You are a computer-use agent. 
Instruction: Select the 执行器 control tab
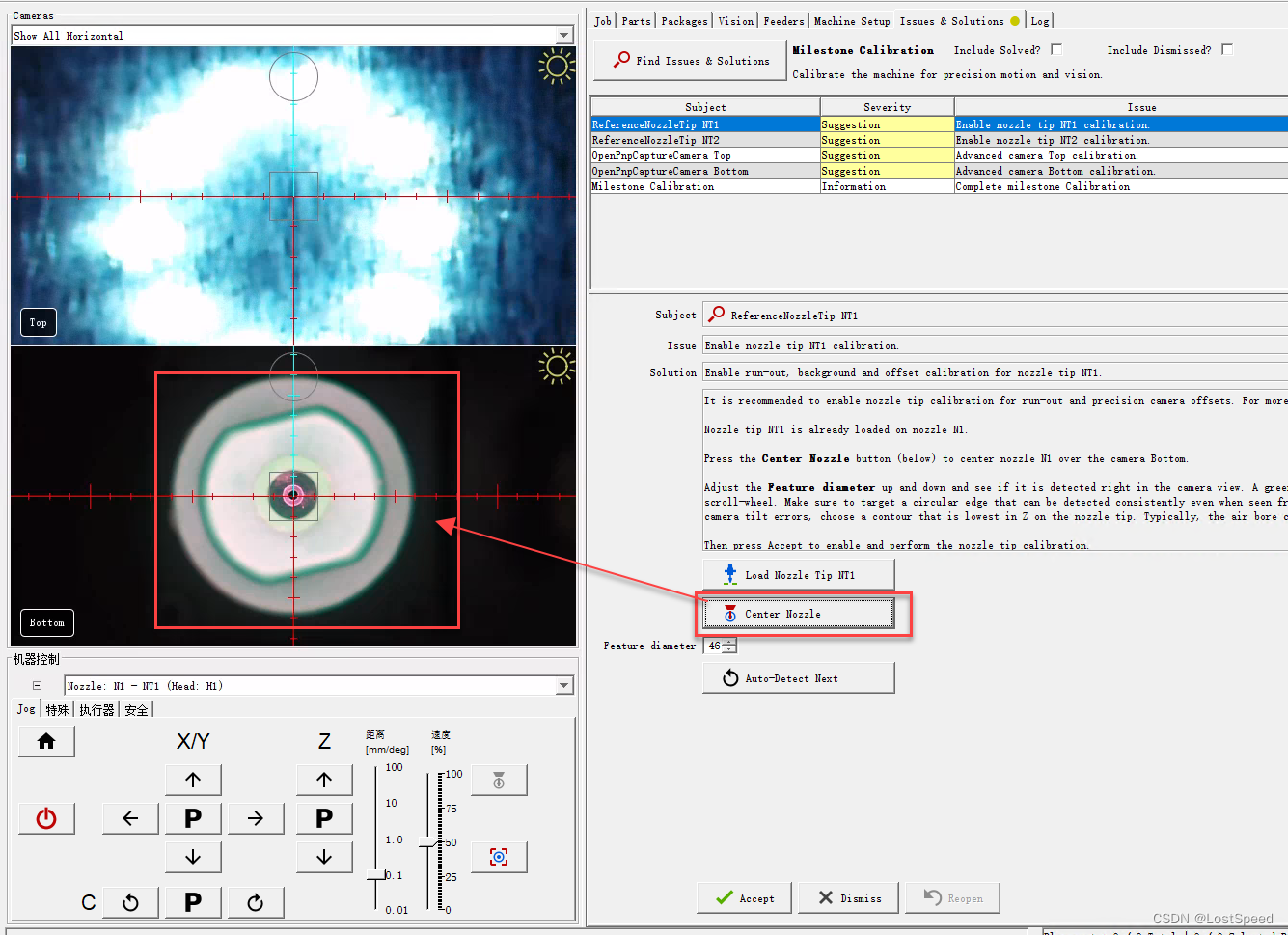pyautogui.click(x=96, y=710)
